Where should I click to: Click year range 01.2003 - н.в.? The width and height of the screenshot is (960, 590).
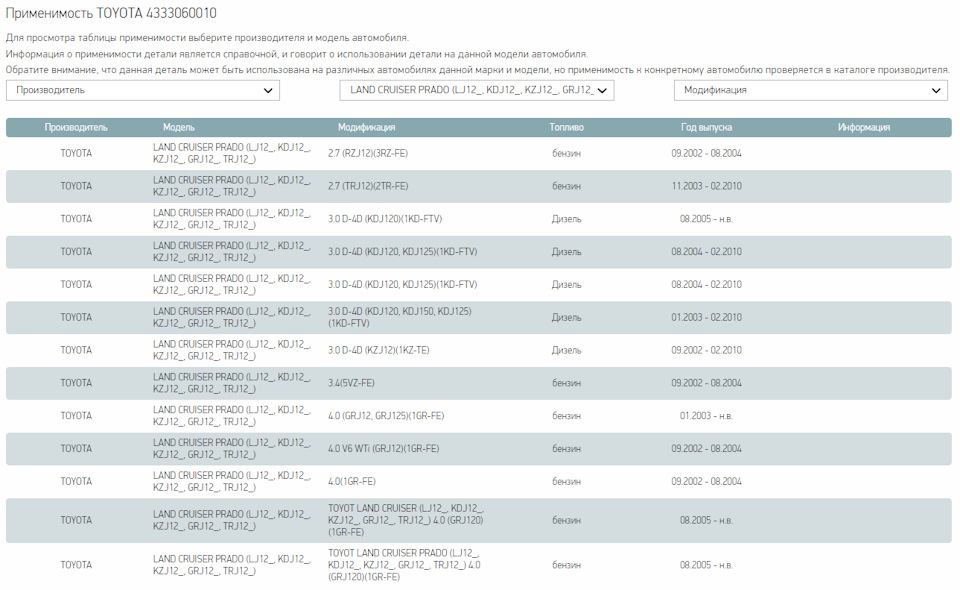[706, 416]
